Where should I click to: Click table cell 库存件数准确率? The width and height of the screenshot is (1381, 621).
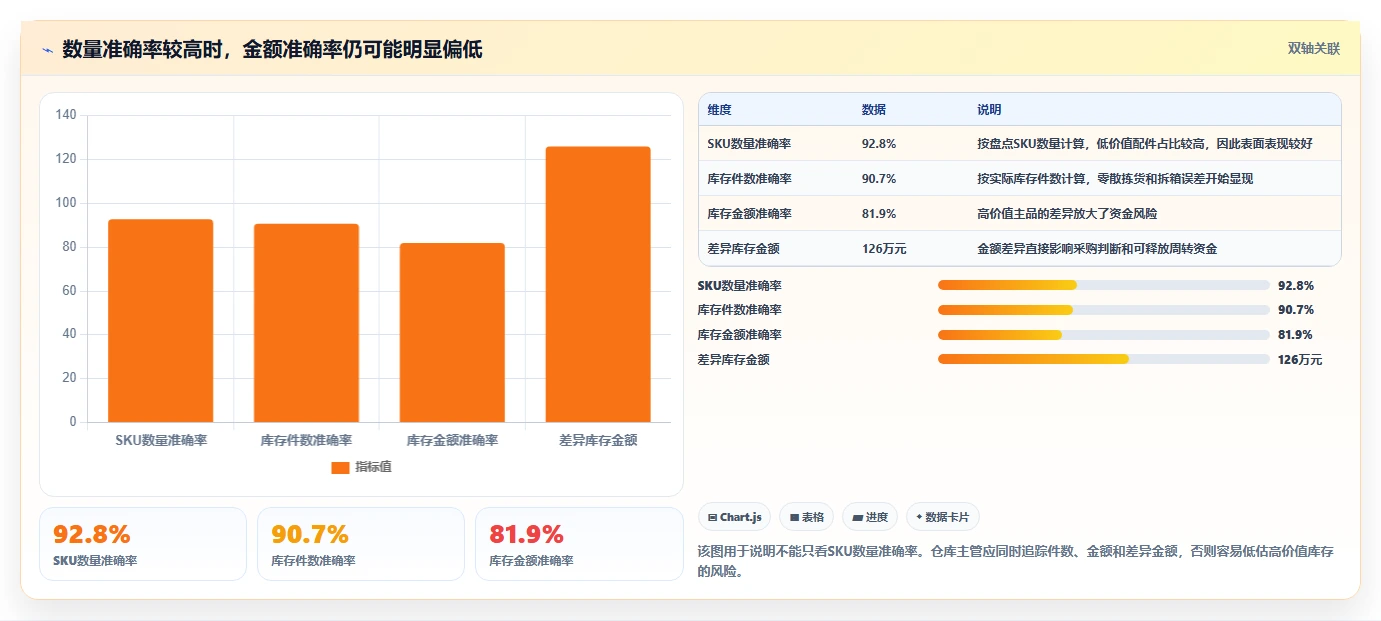(749, 179)
